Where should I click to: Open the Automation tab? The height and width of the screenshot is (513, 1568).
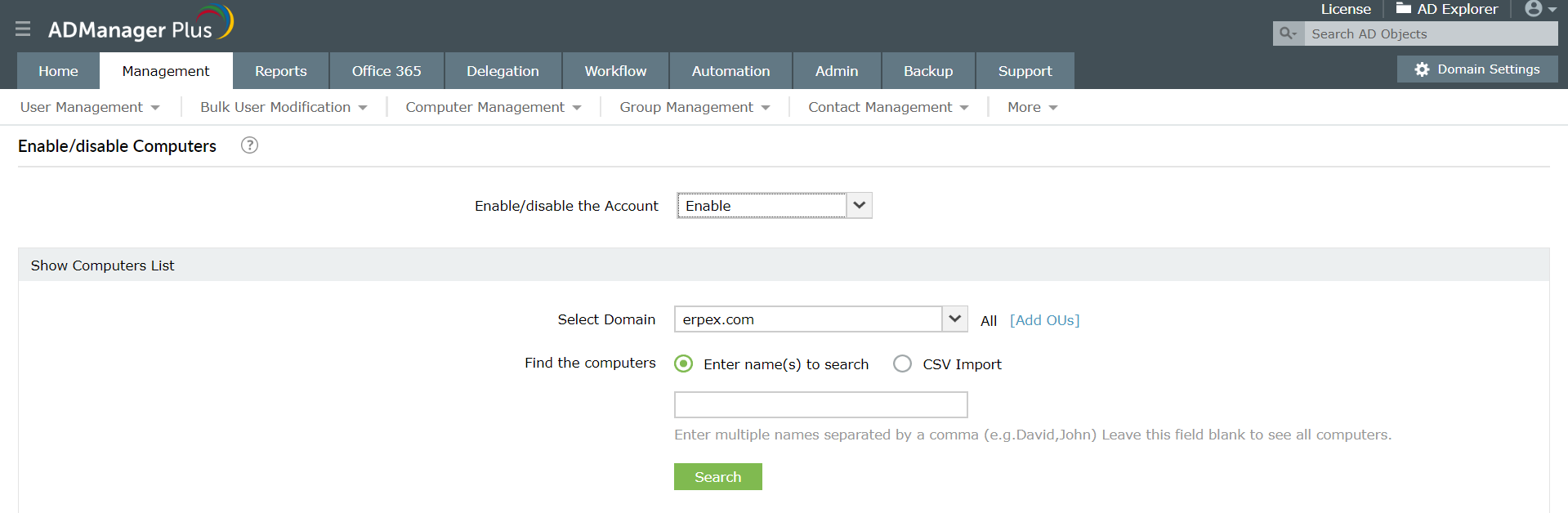[730, 71]
